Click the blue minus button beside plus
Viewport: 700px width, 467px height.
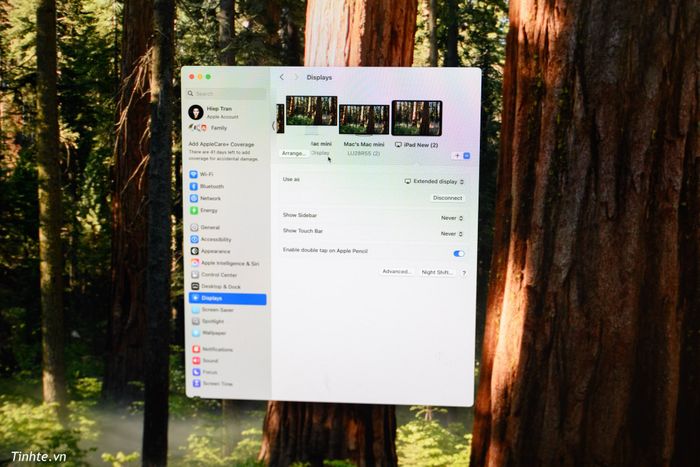coord(467,156)
